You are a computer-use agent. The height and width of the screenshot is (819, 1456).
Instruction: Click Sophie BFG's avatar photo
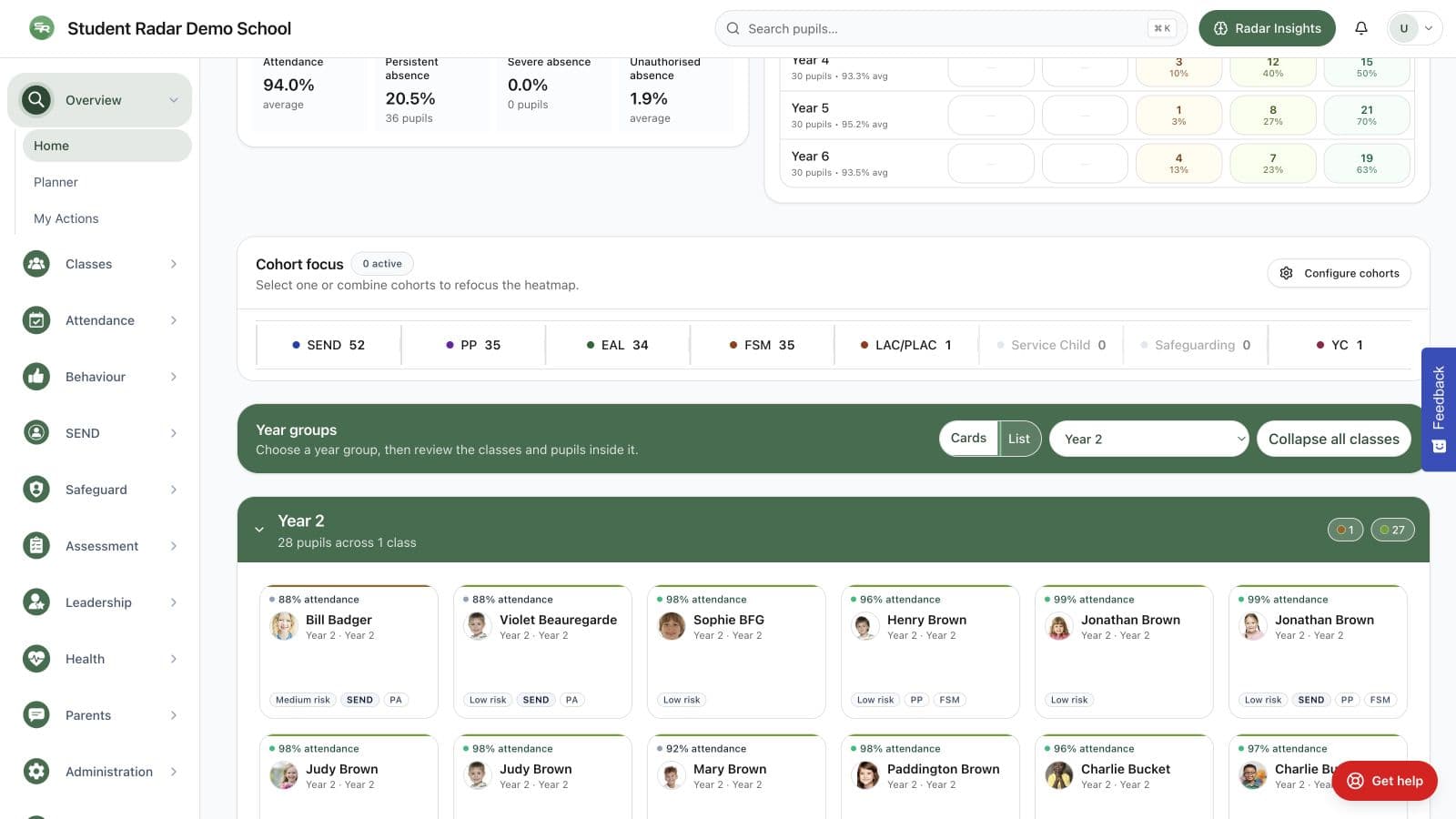click(x=672, y=626)
